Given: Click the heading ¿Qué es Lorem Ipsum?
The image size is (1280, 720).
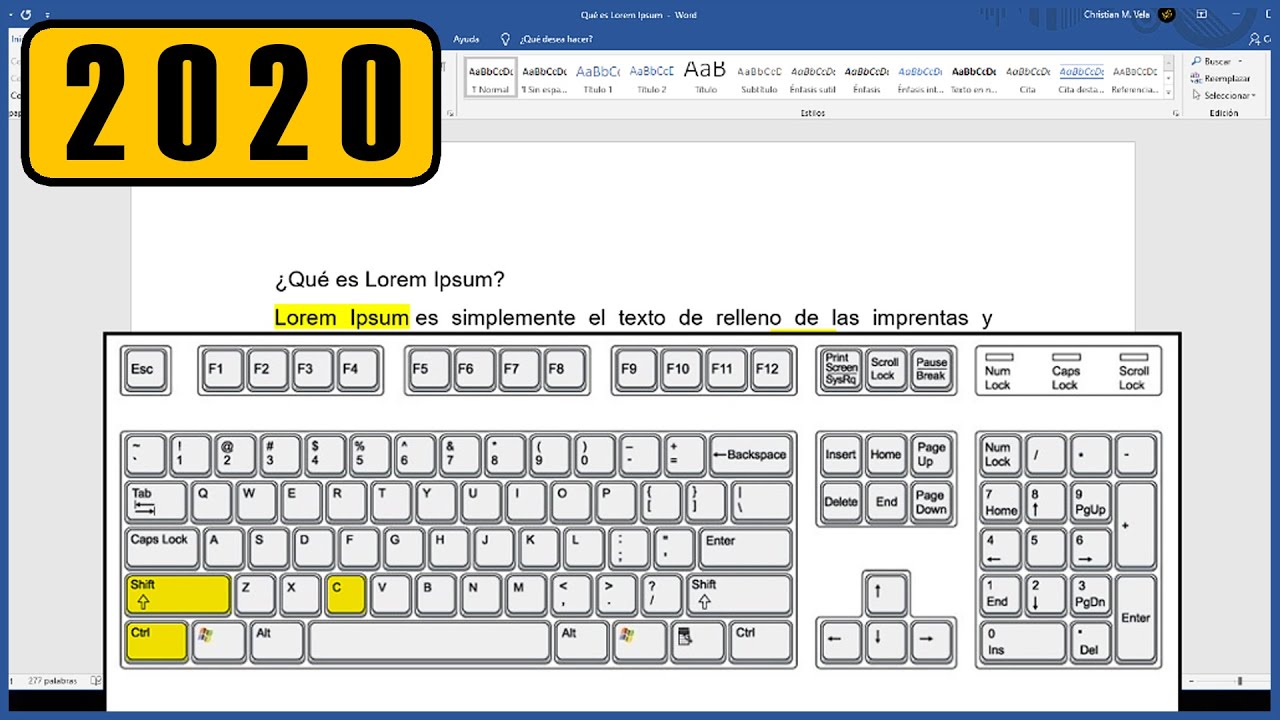Looking at the screenshot, I should [x=390, y=279].
